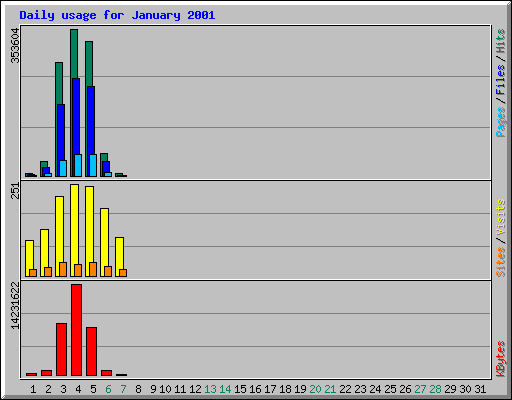This screenshot has width=512, height=400.
Task: Select the small red KBytes bar for day 1
Action: pyautogui.click(x=31, y=374)
